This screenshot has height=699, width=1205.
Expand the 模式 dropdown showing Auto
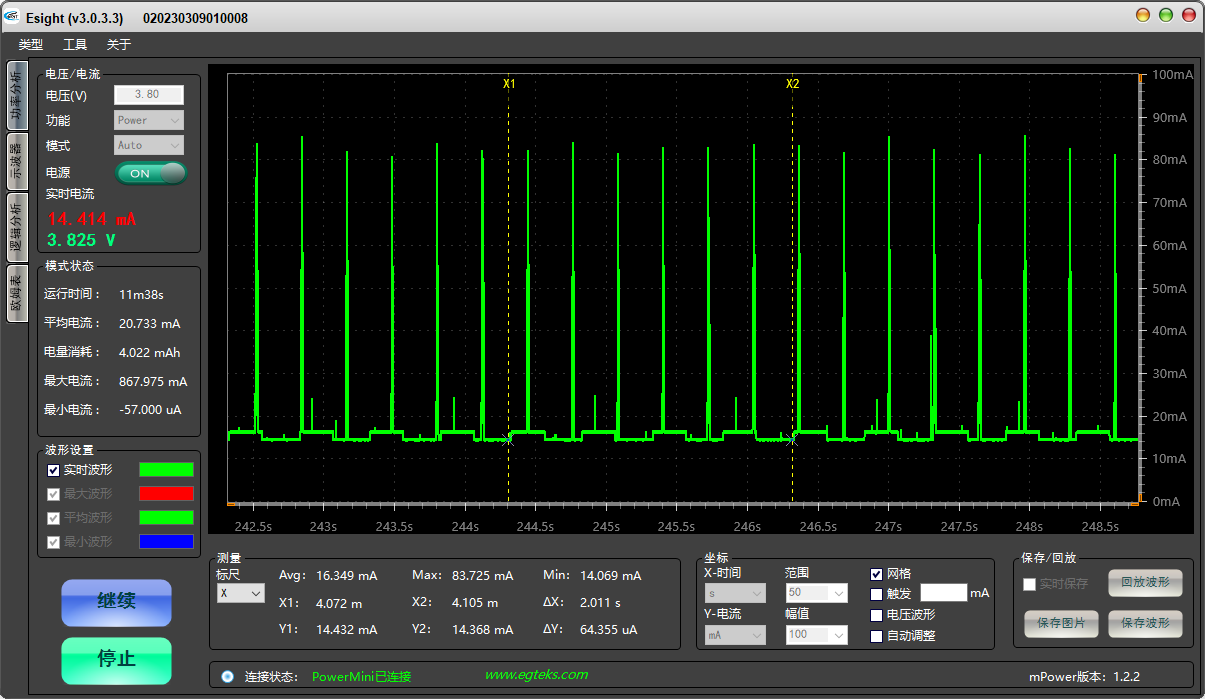(149, 145)
